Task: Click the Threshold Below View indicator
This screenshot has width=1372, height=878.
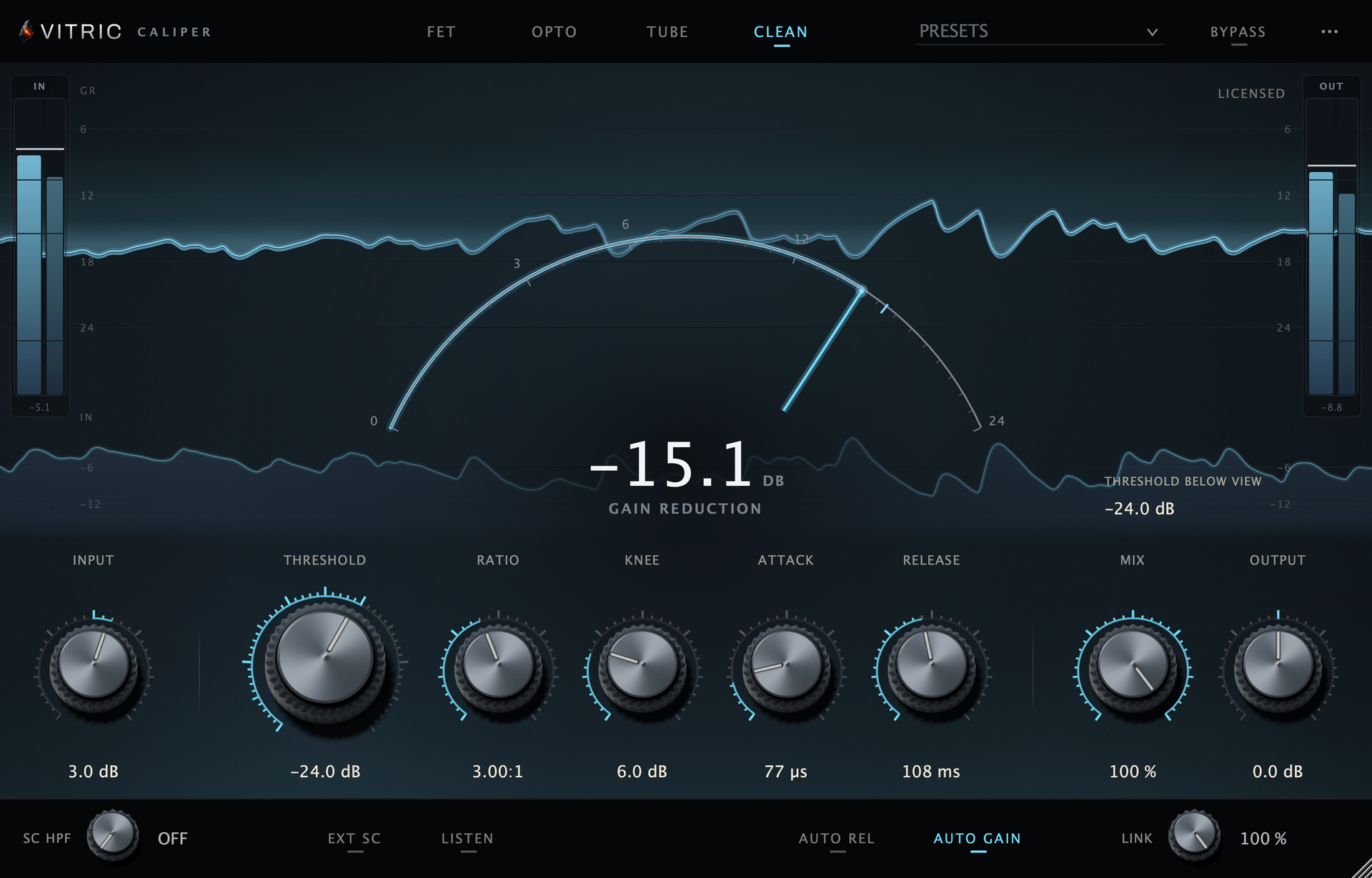Action: [x=1183, y=496]
